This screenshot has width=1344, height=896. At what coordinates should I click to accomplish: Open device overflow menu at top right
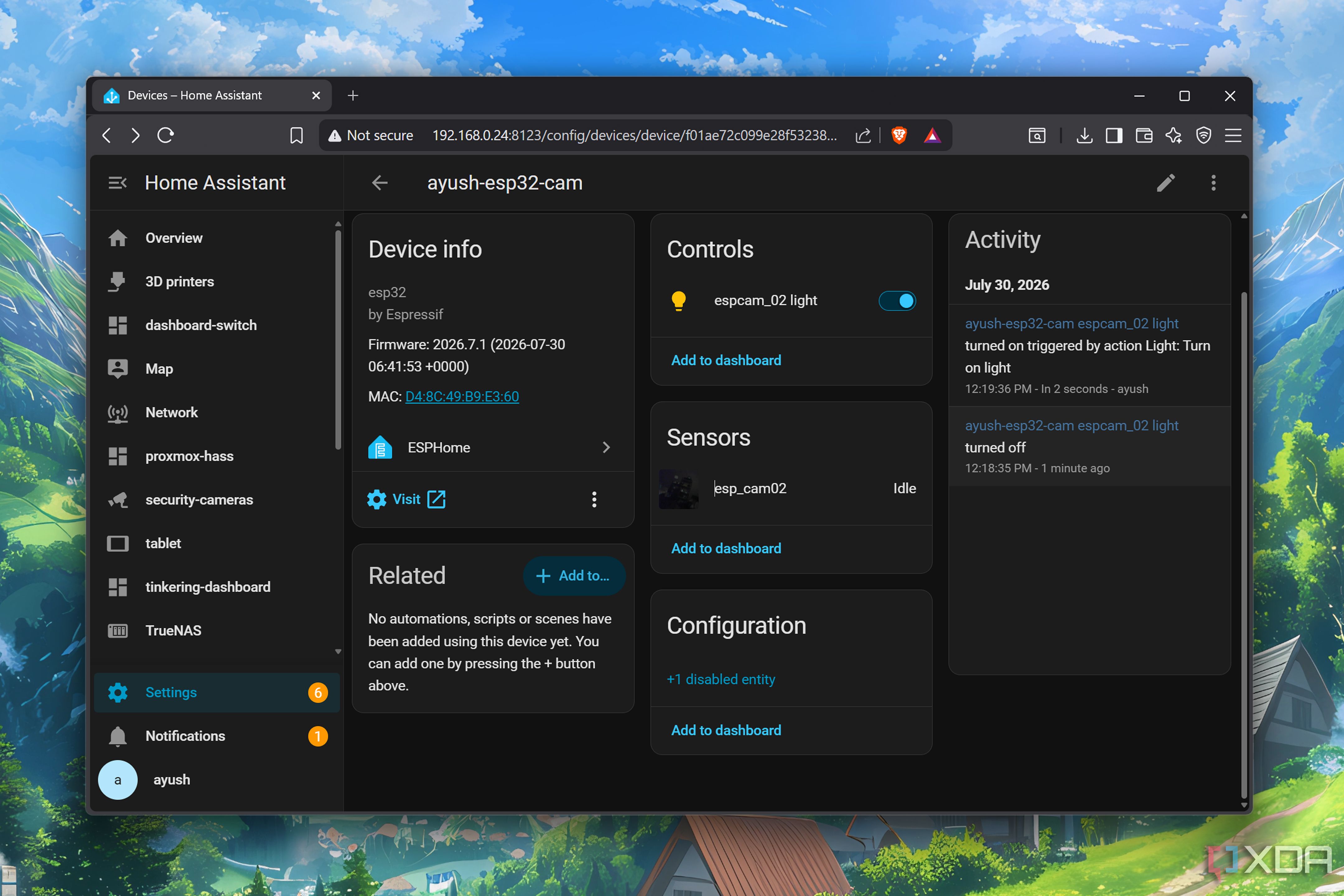[x=1214, y=183]
